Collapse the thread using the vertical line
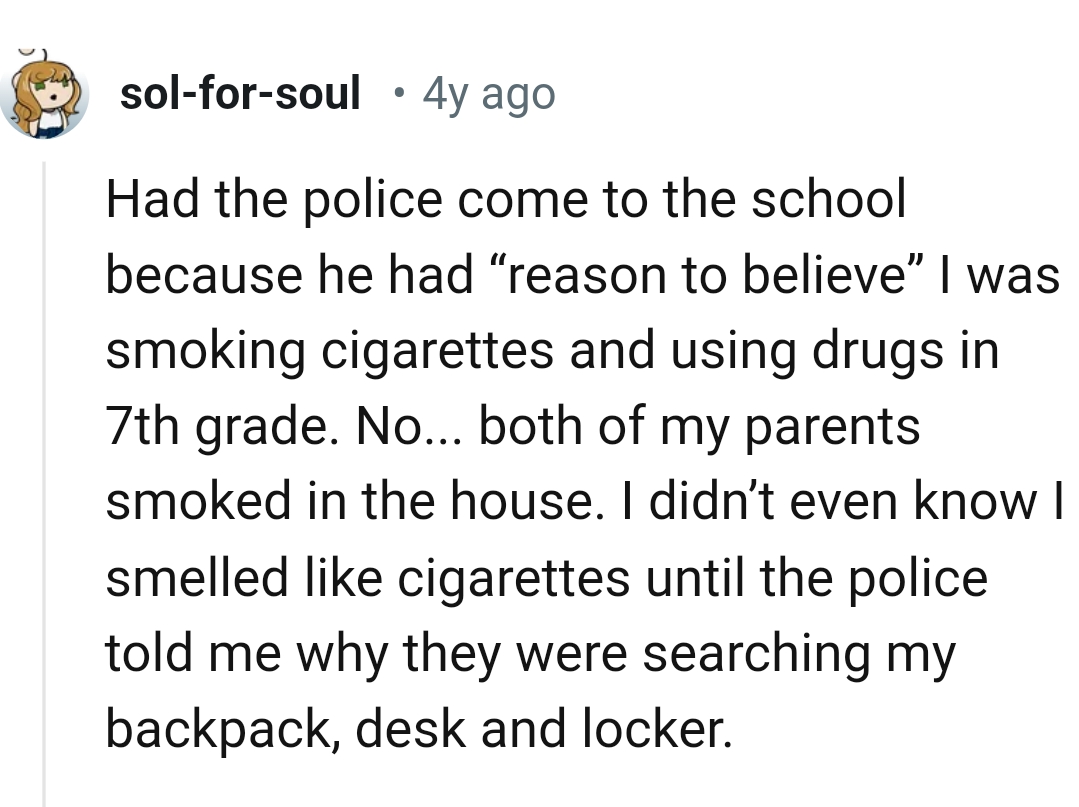This screenshot has width=1079, height=807. coord(43,480)
